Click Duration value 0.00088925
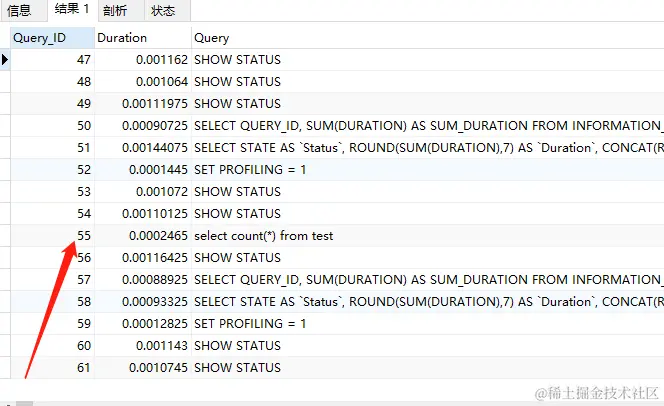Screen dimensions: 664x406 [x=143, y=279]
